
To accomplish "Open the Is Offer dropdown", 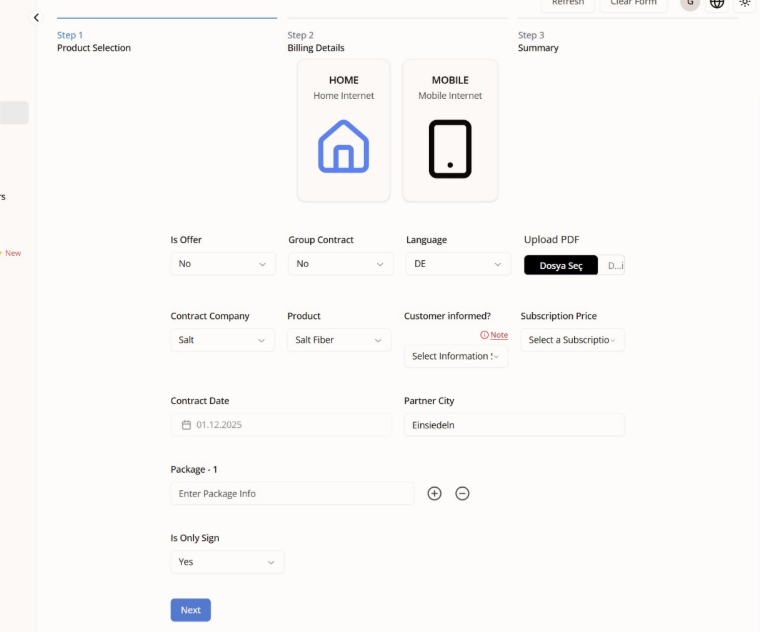I will (x=223, y=264).
